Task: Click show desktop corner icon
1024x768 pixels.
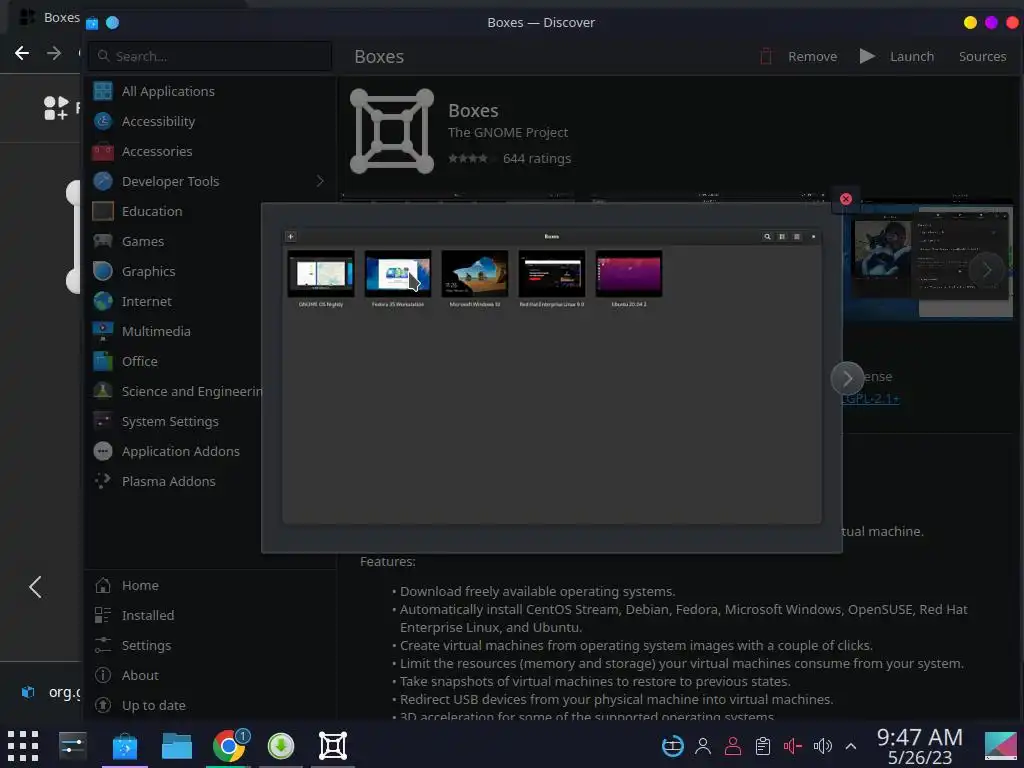Action: tap(1001, 746)
